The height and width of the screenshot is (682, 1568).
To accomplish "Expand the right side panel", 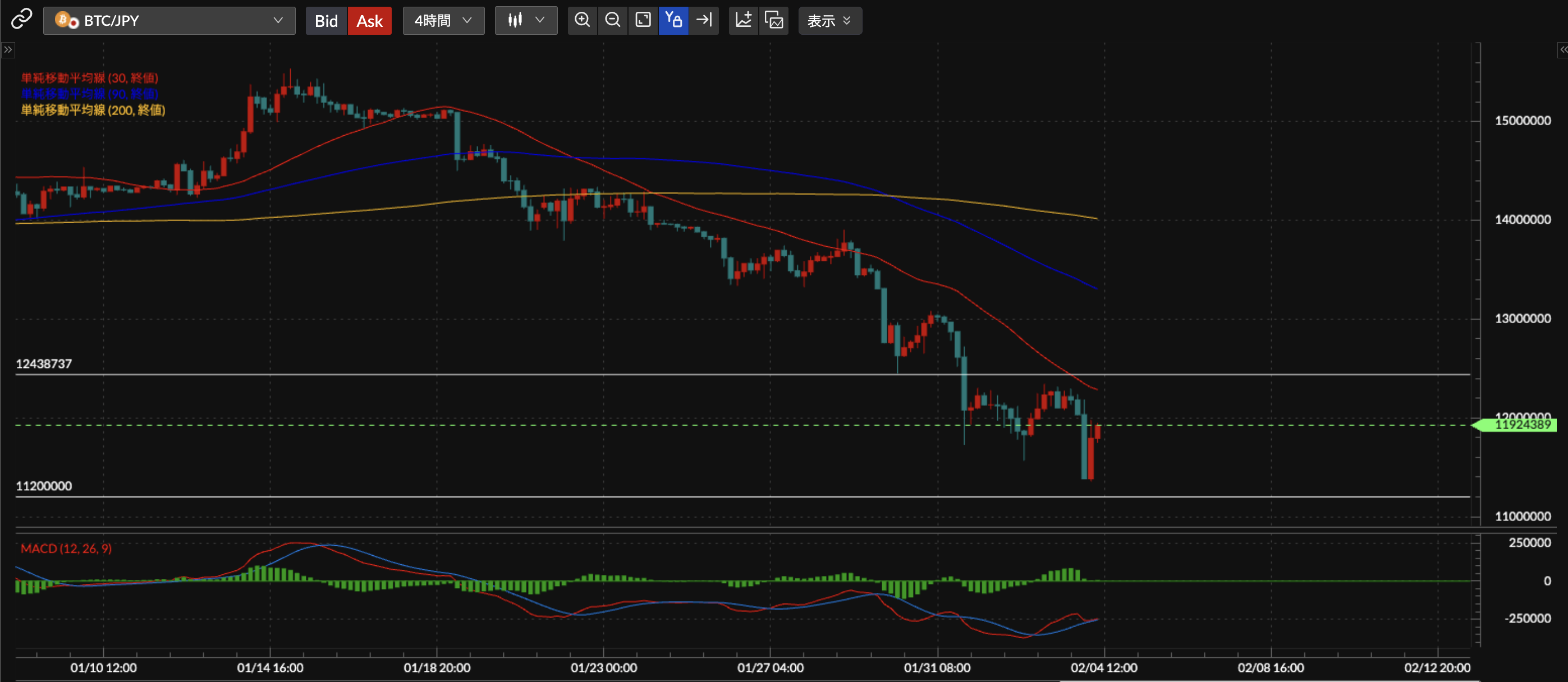I will [x=1562, y=49].
